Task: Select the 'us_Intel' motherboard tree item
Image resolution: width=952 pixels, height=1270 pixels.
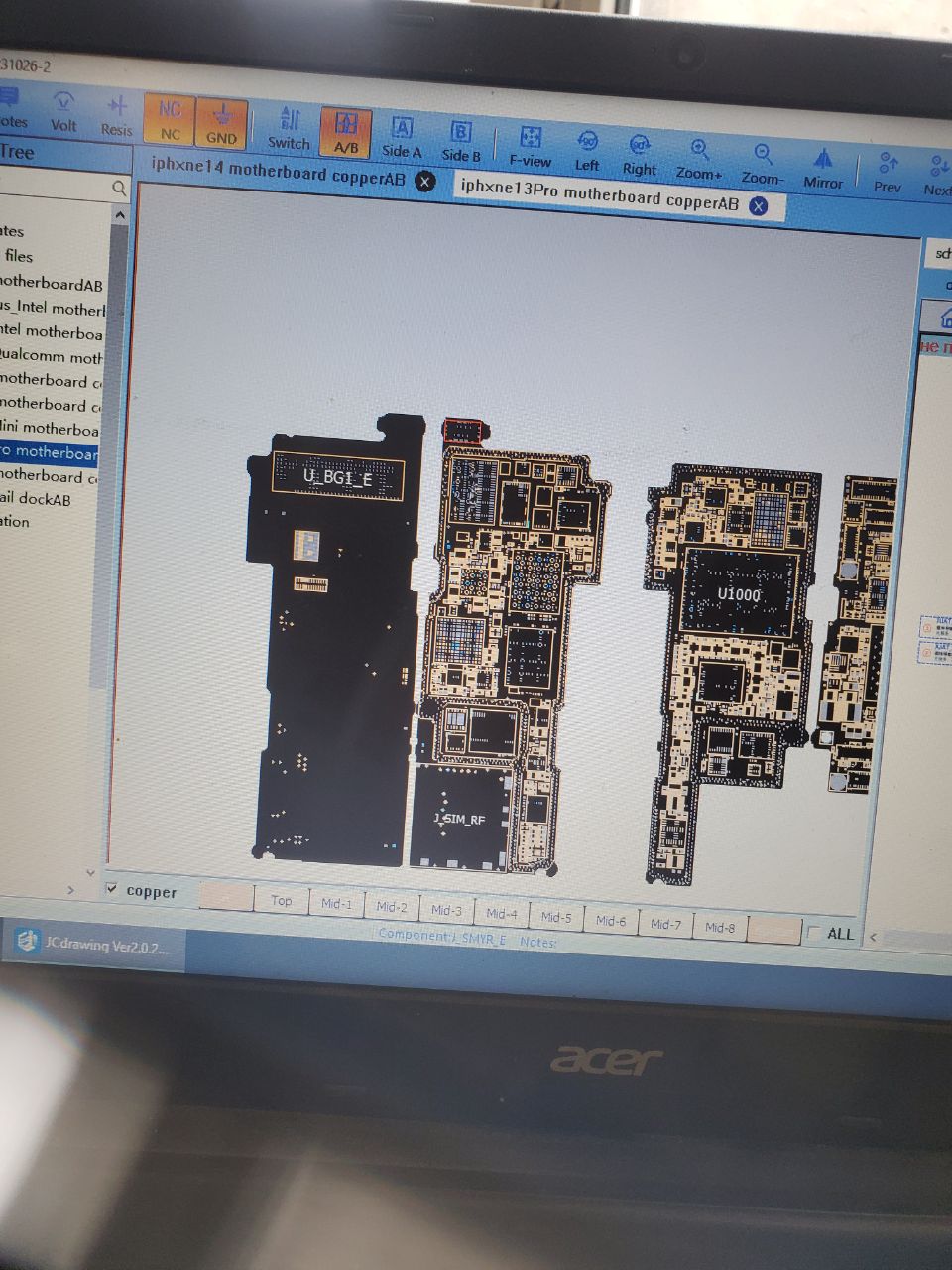Action: click(53, 308)
